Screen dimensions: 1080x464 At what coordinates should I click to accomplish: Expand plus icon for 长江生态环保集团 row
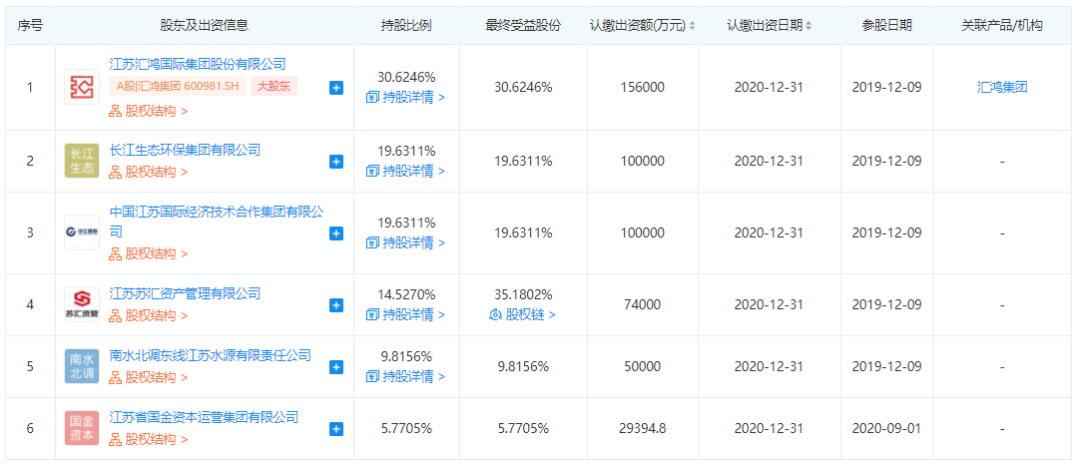[x=336, y=161]
